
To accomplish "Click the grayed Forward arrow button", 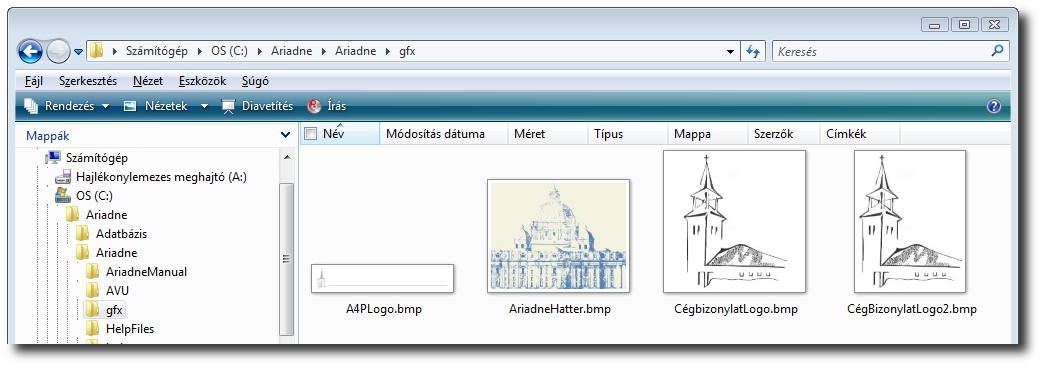I will (x=58, y=51).
